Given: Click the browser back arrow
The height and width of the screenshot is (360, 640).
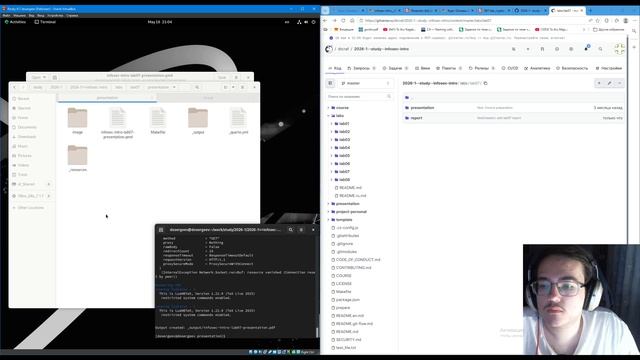Looking at the screenshot, I should point(325,20).
